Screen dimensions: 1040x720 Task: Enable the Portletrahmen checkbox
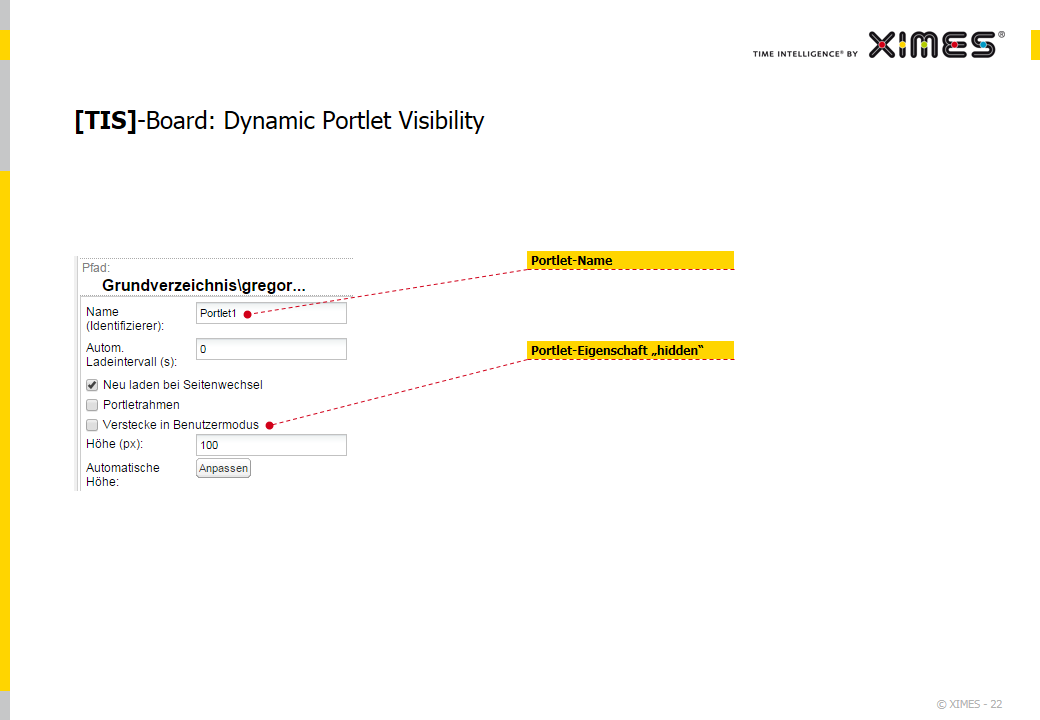92,404
